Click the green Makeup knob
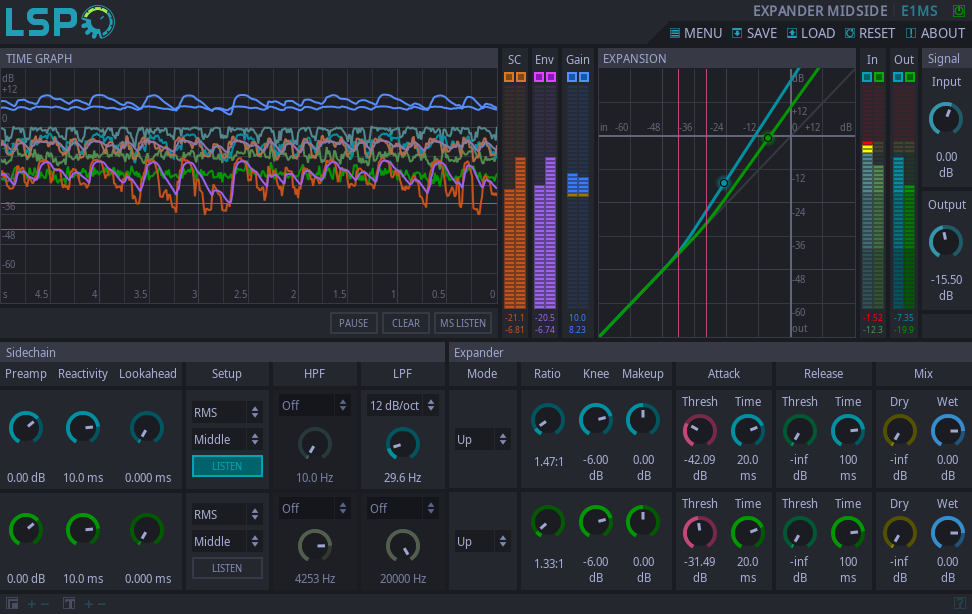The image size is (972, 614). 643,522
